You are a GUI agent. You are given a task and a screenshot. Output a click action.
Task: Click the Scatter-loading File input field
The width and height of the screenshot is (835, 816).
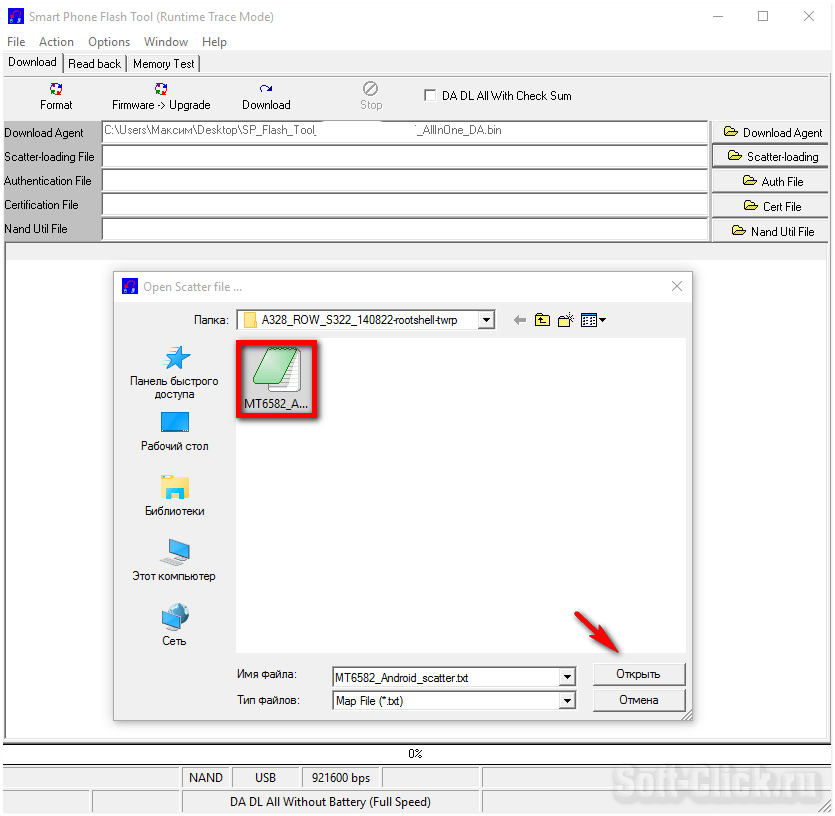coord(405,157)
